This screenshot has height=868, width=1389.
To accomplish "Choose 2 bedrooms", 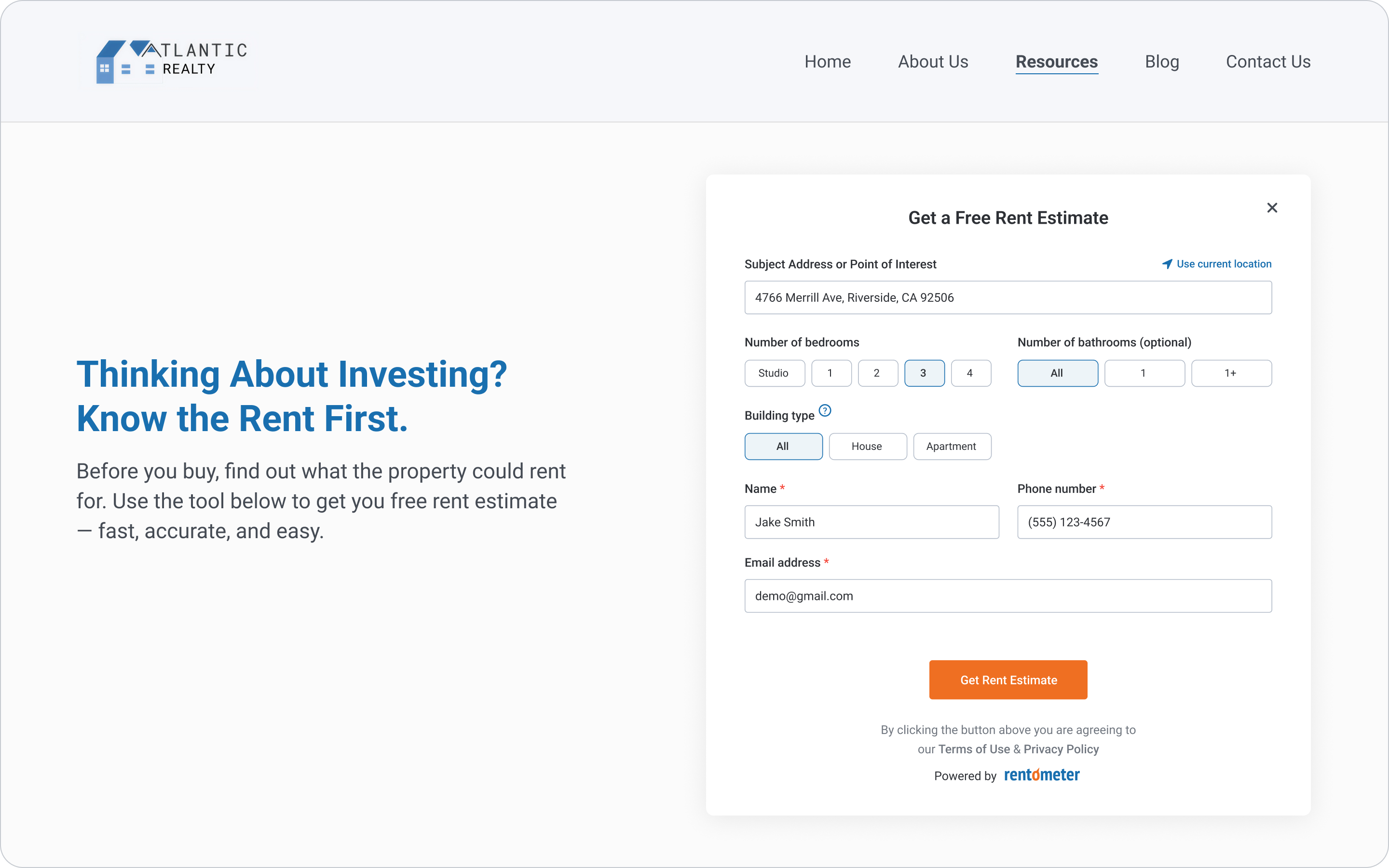I will (x=878, y=373).
